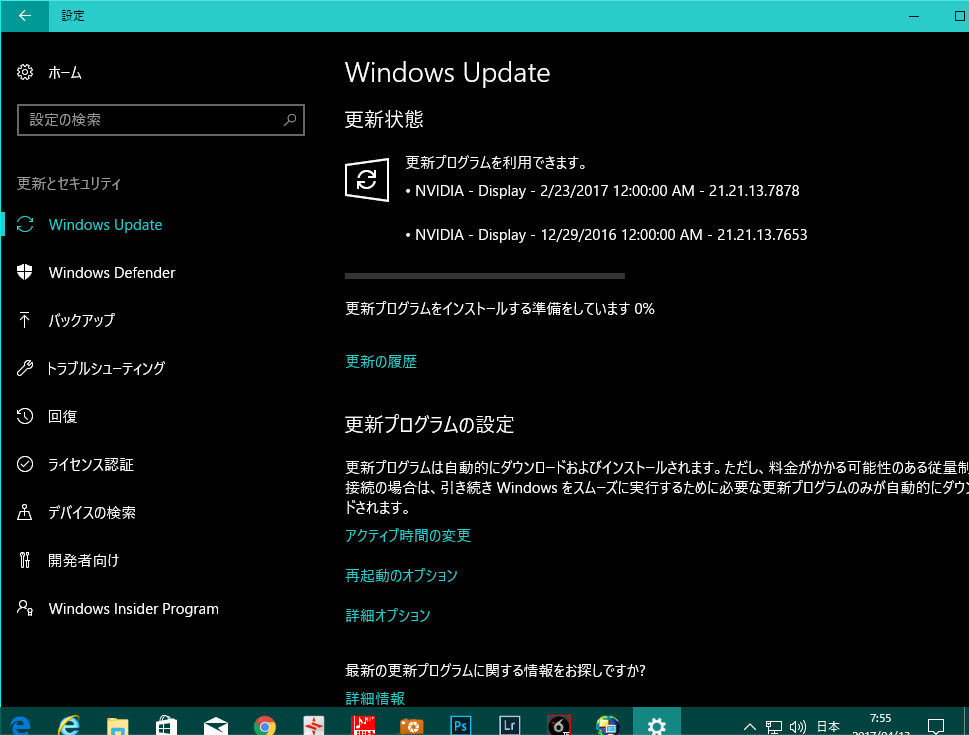Screen dimensions: 969x735
Task: Open the Mail app from taskbar
Action: click(216, 724)
